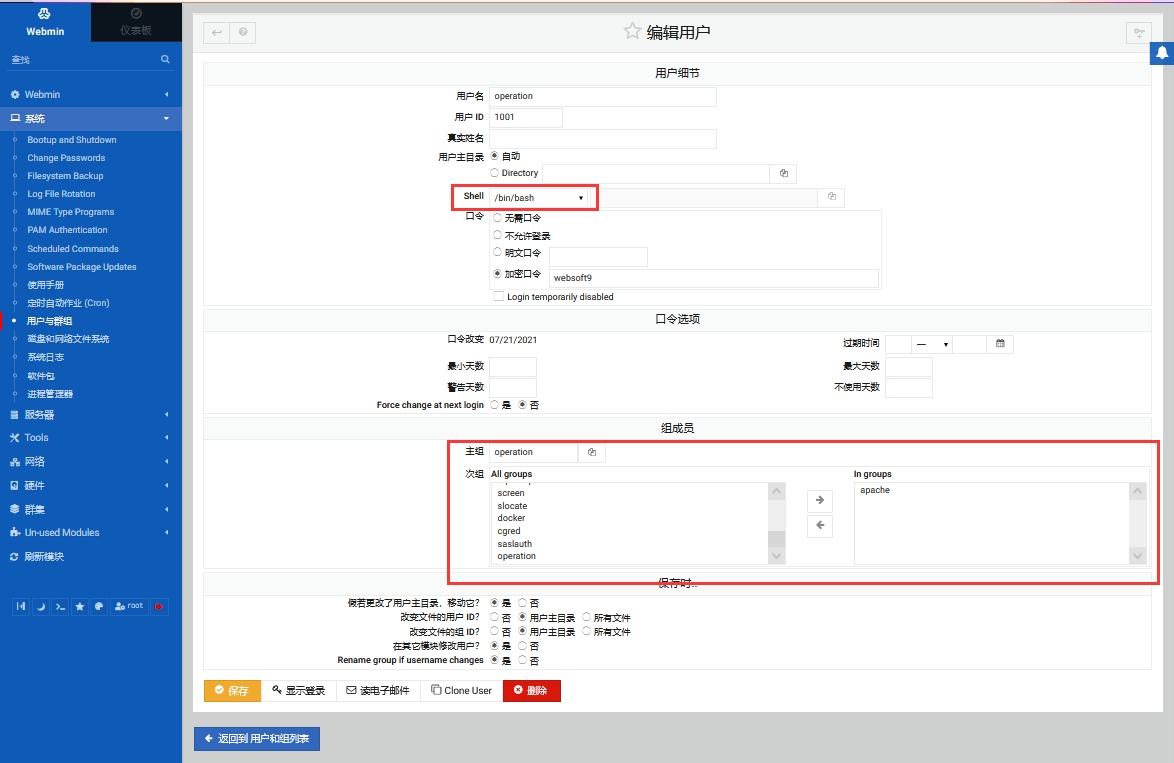Open the expiry month dropdown
The image size is (1174, 763).
point(932,345)
